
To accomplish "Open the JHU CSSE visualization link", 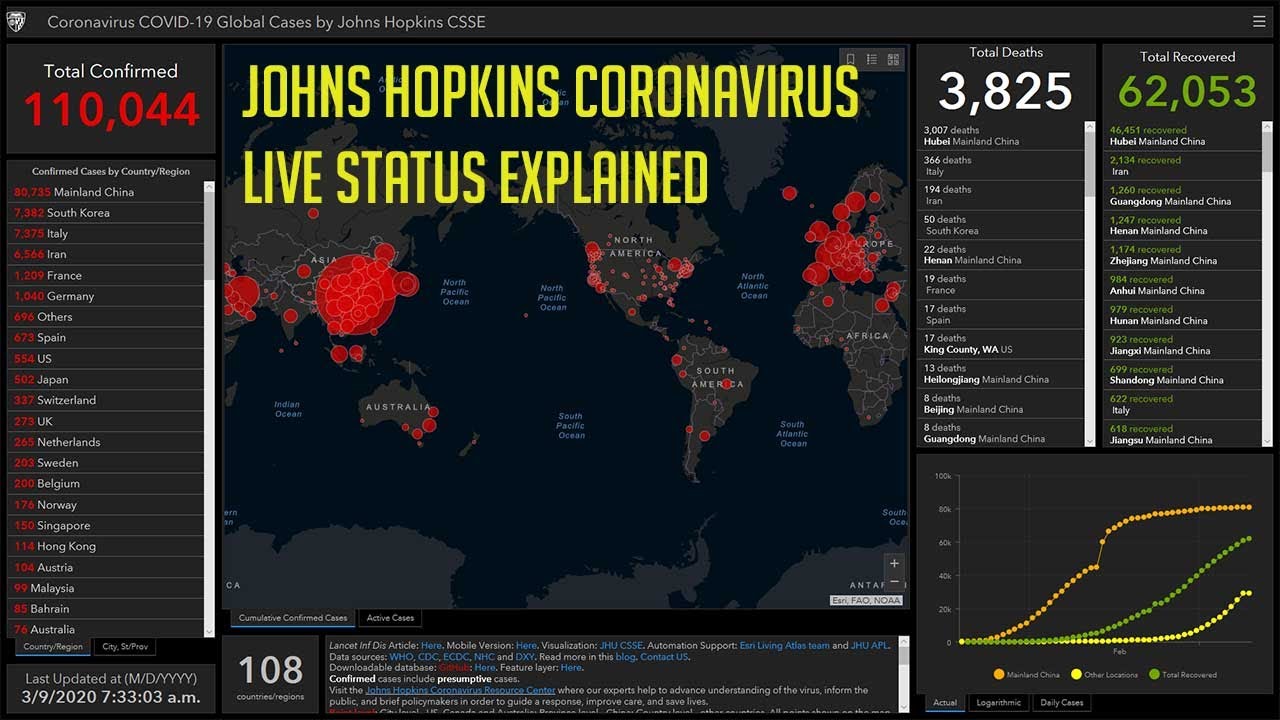I will pyautogui.click(x=622, y=646).
